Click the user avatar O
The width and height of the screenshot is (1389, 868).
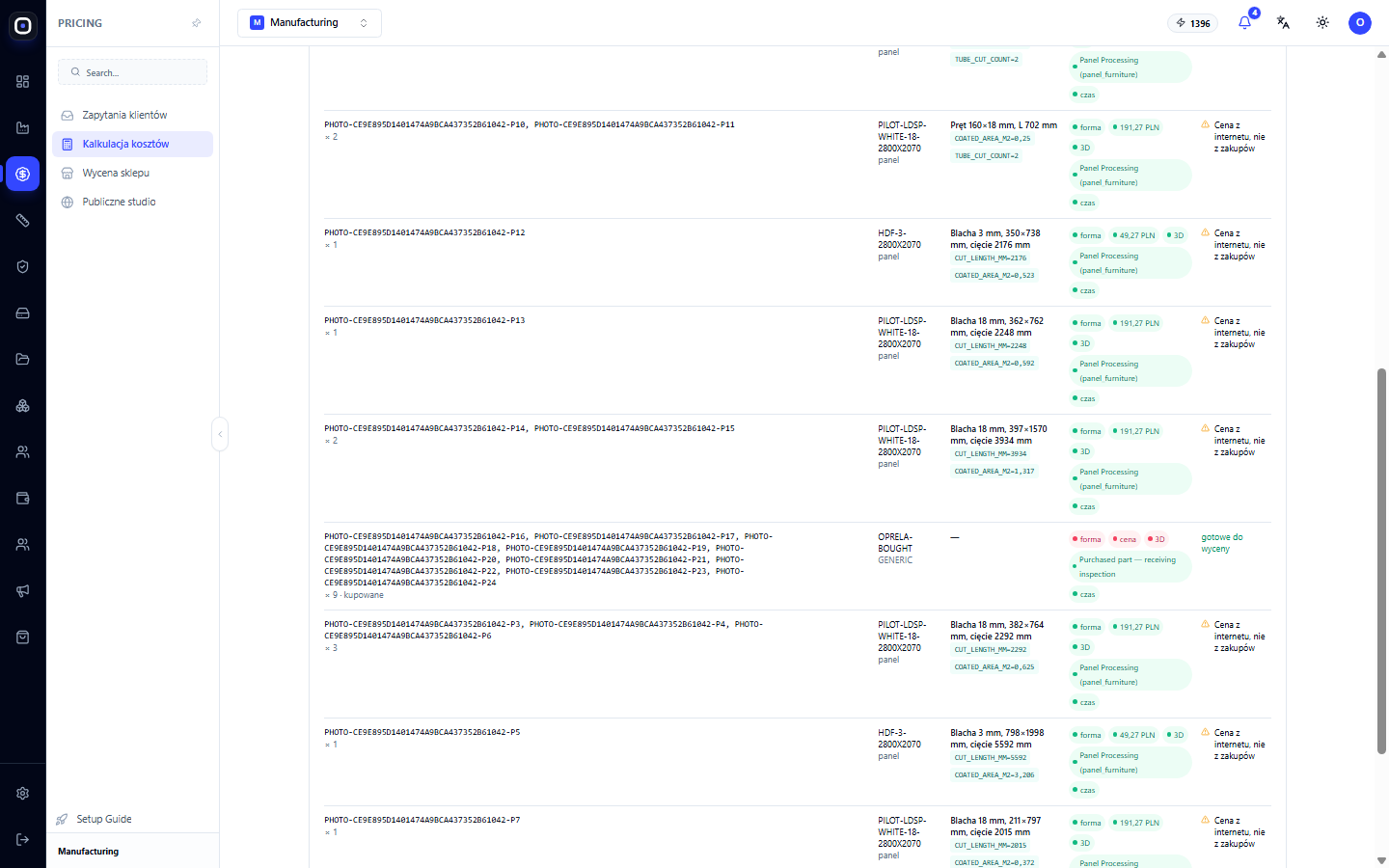(x=1360, y=23)
